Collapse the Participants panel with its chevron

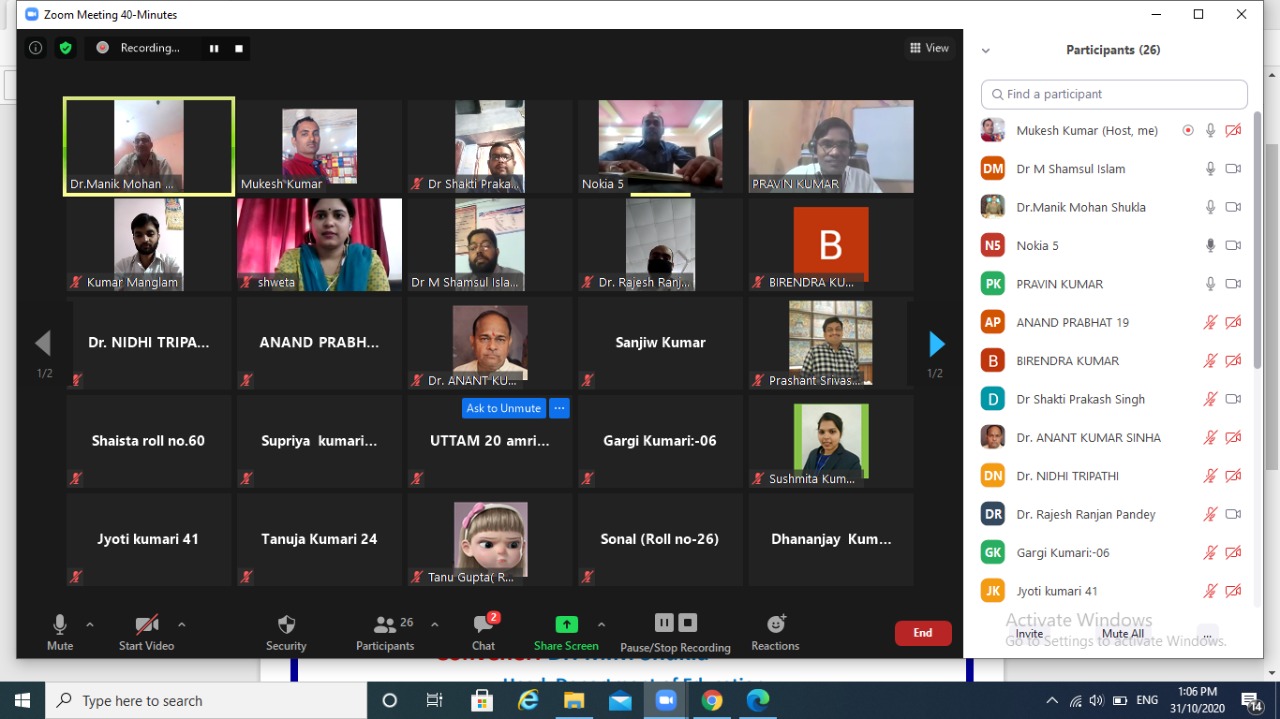(985, 50)
